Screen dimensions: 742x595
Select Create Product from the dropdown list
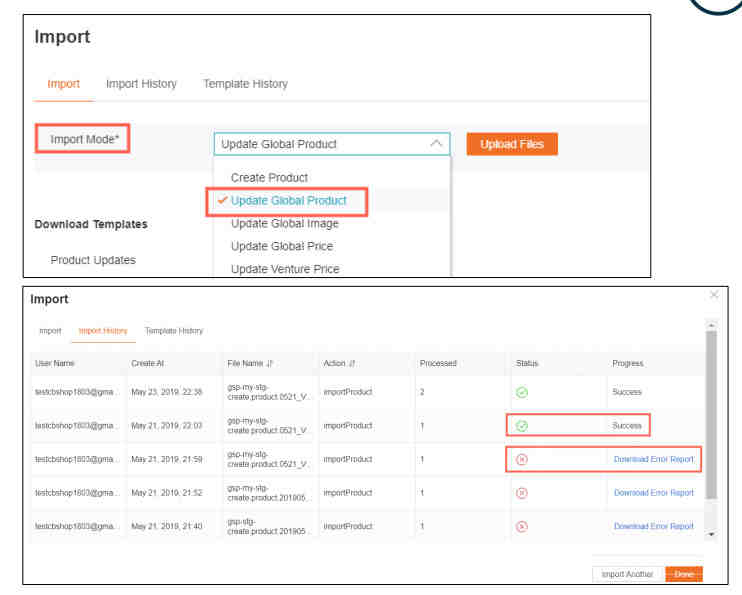269,177
